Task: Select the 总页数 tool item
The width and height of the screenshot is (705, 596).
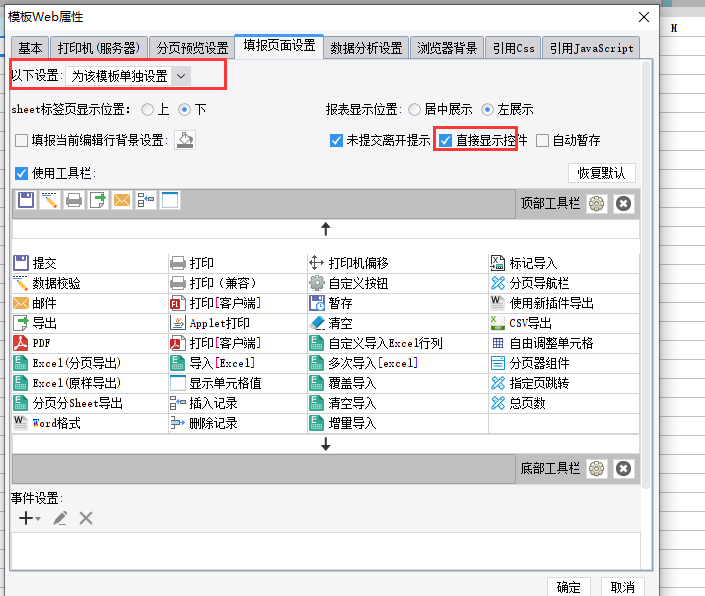Action: click(564, 403)
